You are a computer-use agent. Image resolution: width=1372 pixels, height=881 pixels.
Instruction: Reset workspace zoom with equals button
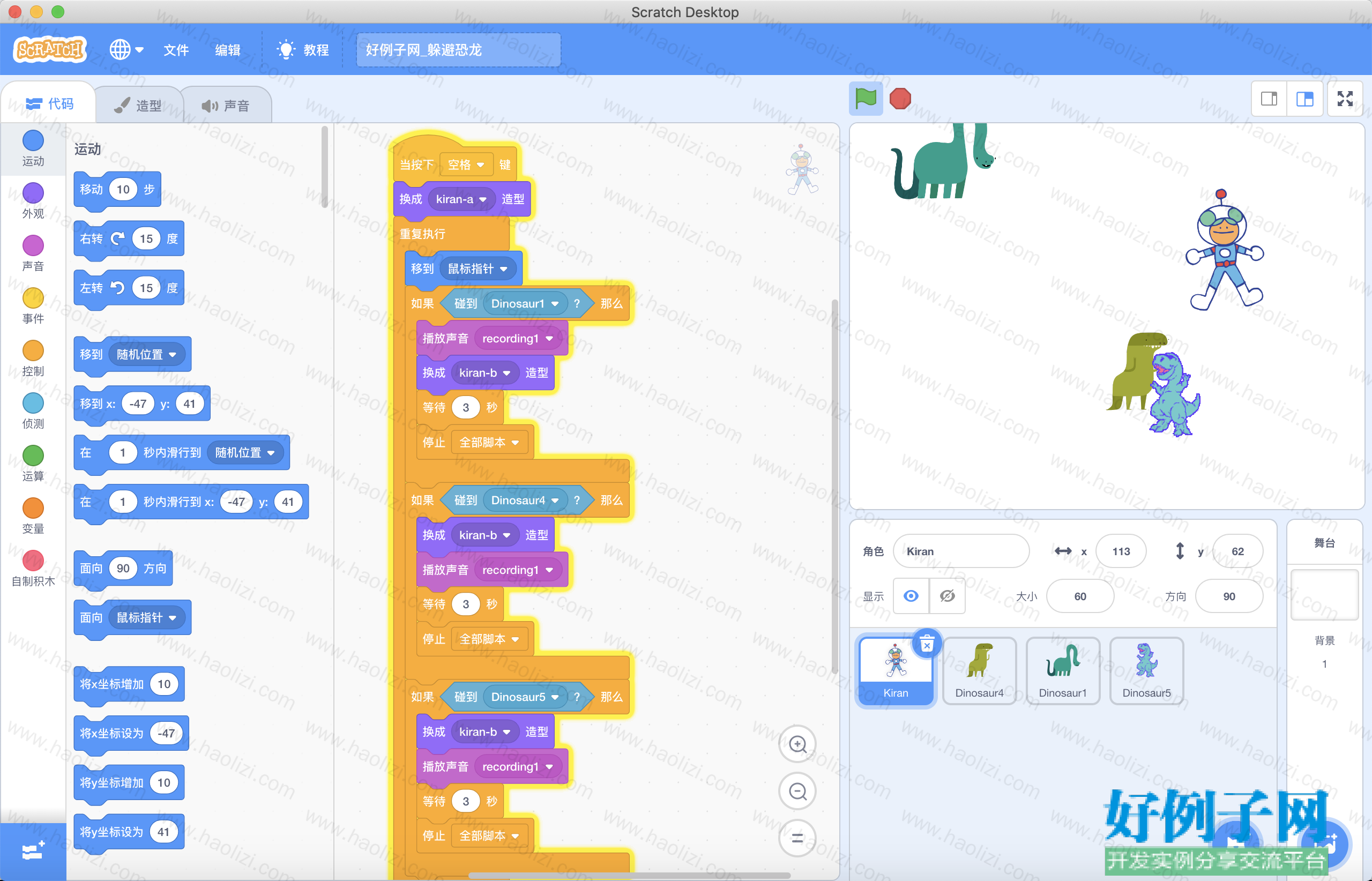pyautogui.click(x=797, y=838)
